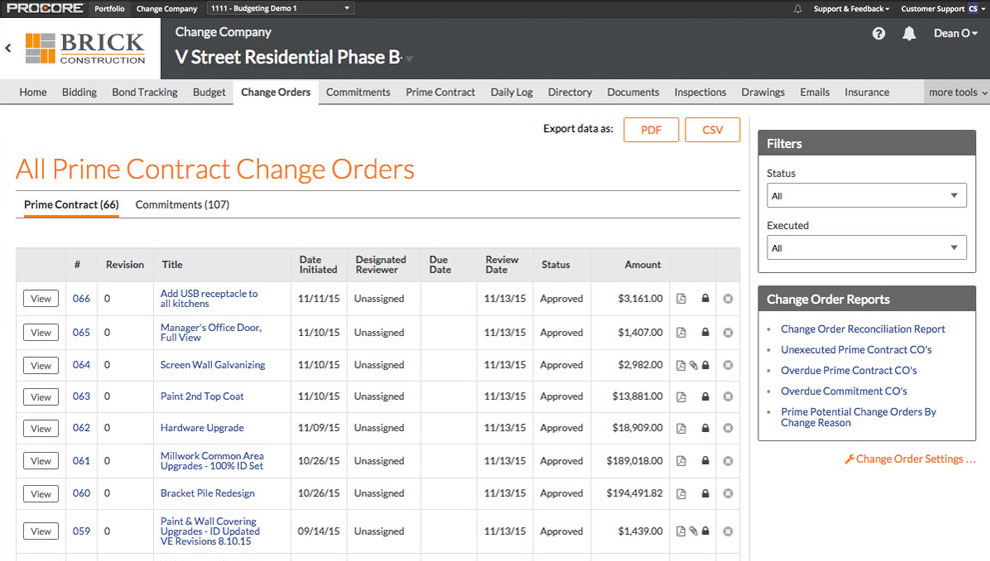Click attachment paperclip on Screen Wall Galvanizing row
Screen dimensions: 990x561
click(693, 365)
